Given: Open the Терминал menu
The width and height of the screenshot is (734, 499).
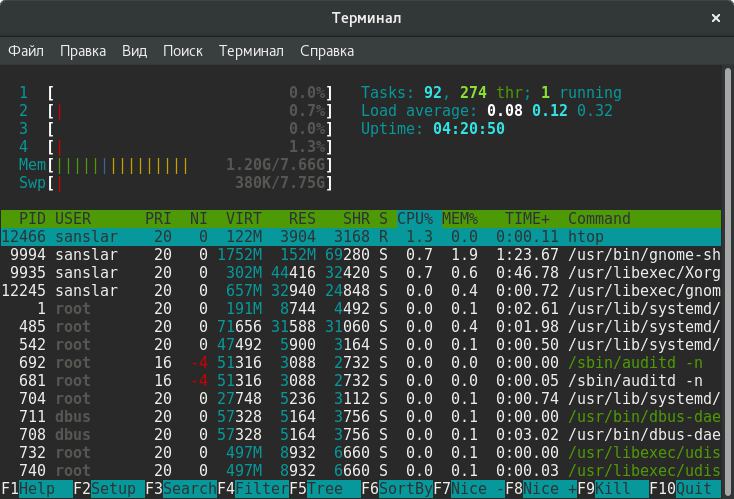Looking at the screenshot, I should [x=251, y=51].
